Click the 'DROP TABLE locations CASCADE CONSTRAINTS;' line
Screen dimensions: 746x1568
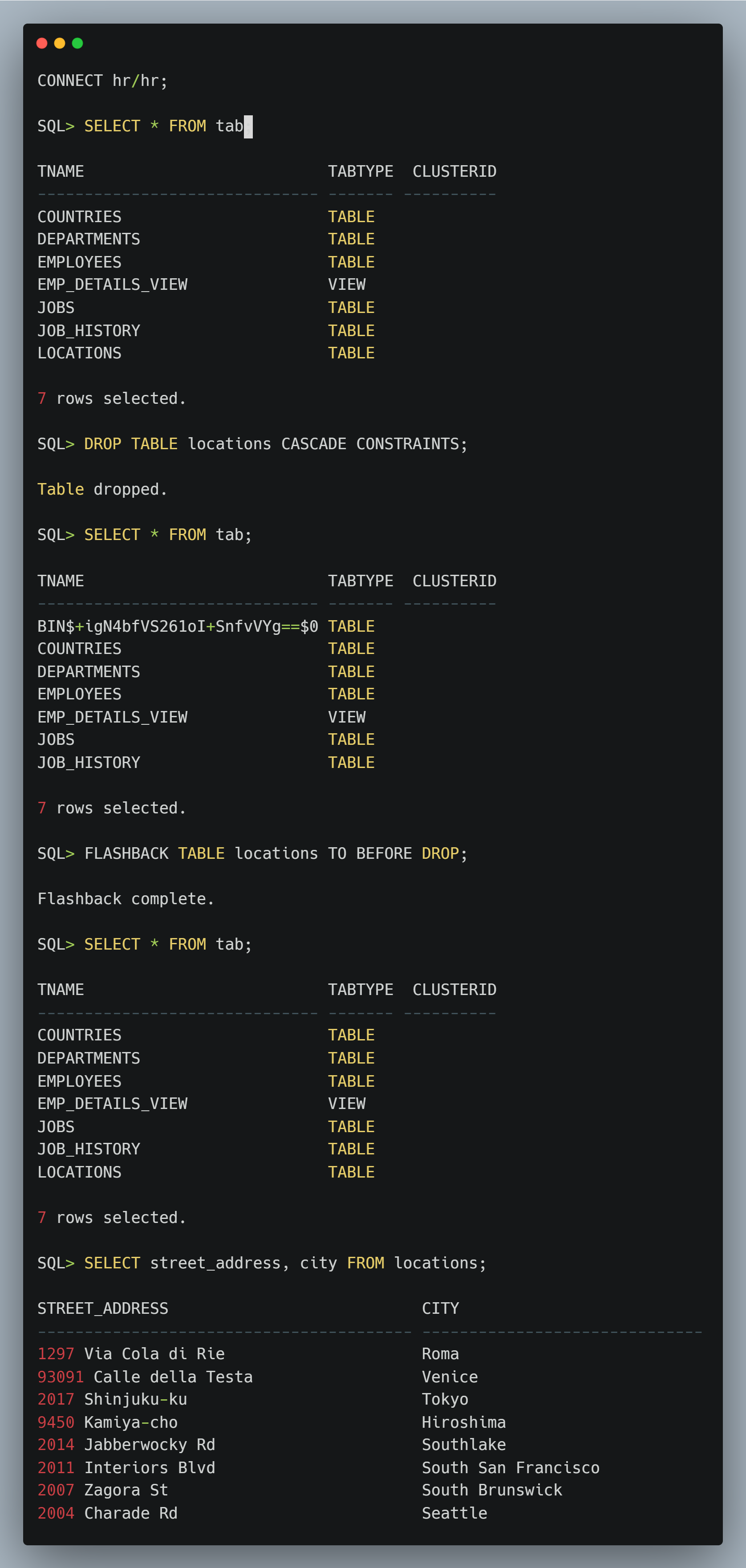(x=252, y=444)
